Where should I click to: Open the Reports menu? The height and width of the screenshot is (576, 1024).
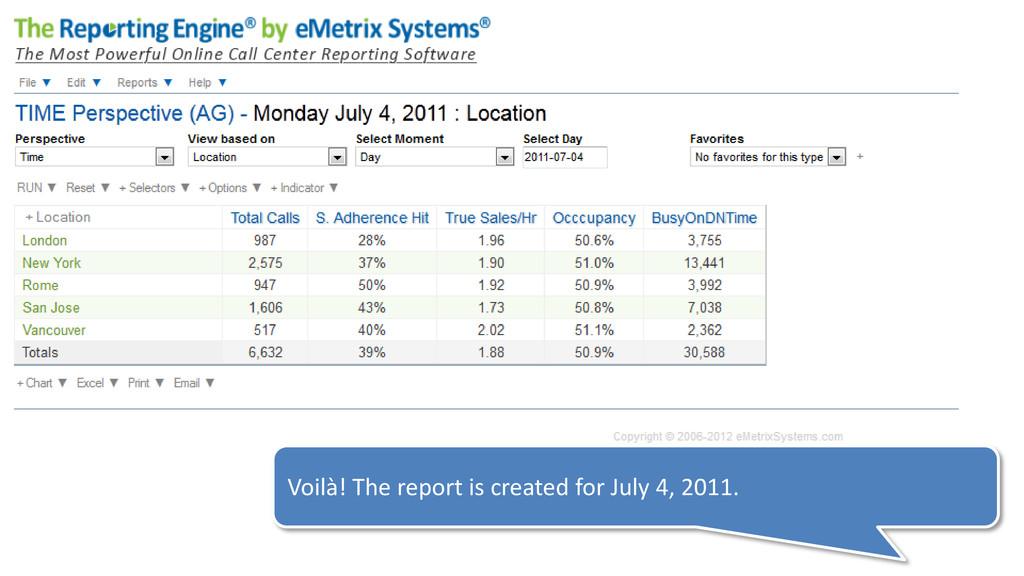pos(144,83)
